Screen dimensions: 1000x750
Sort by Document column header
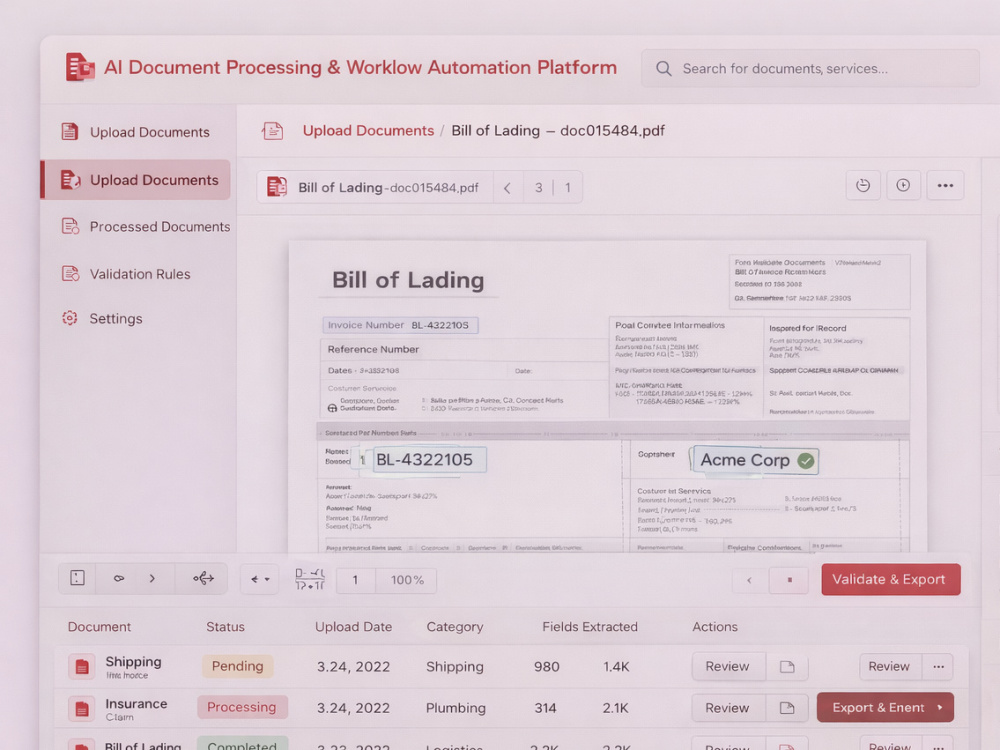tap(99, 627)
